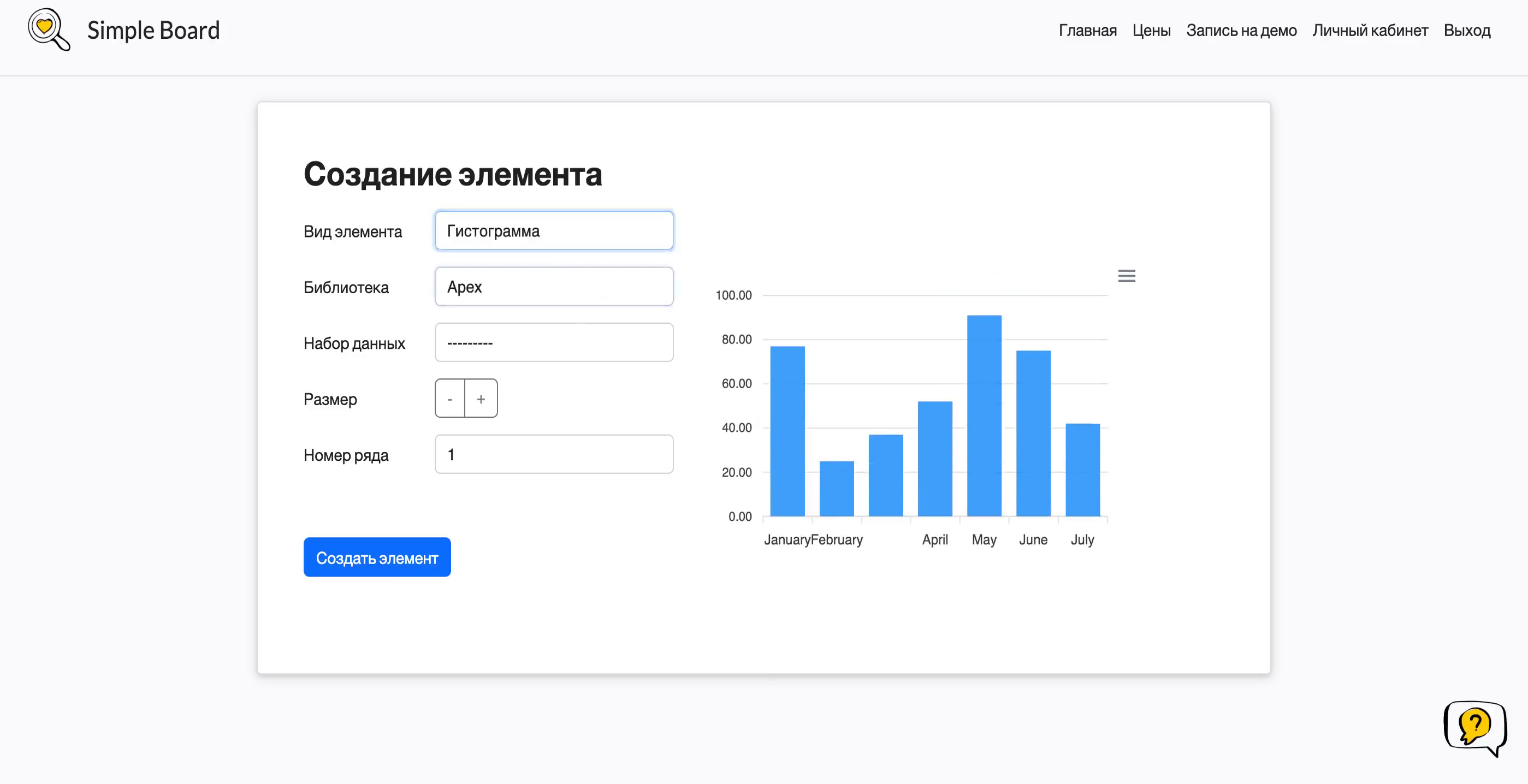Open the Вид элемента dropdown

[554, 231]
